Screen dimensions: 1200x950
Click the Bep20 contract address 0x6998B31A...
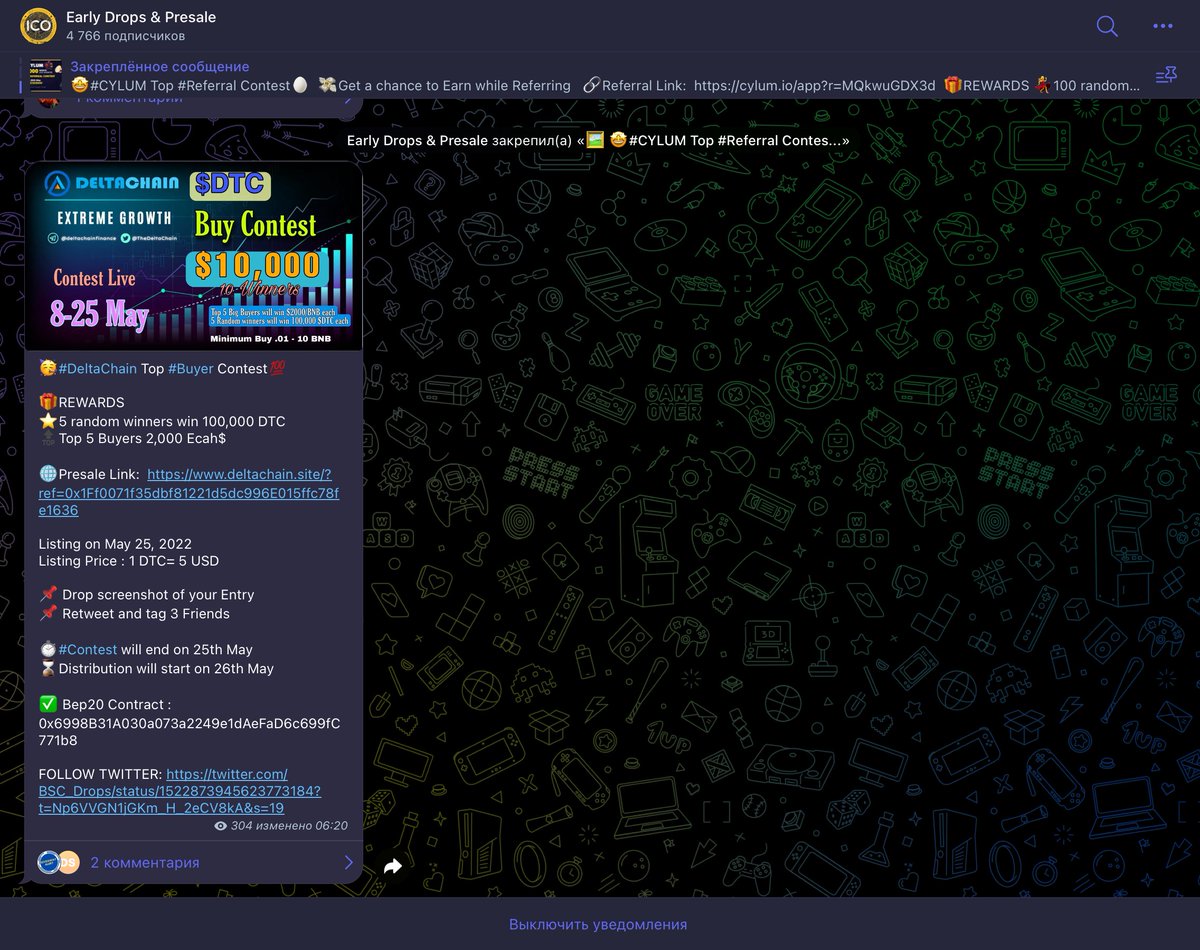click(189, 732)
